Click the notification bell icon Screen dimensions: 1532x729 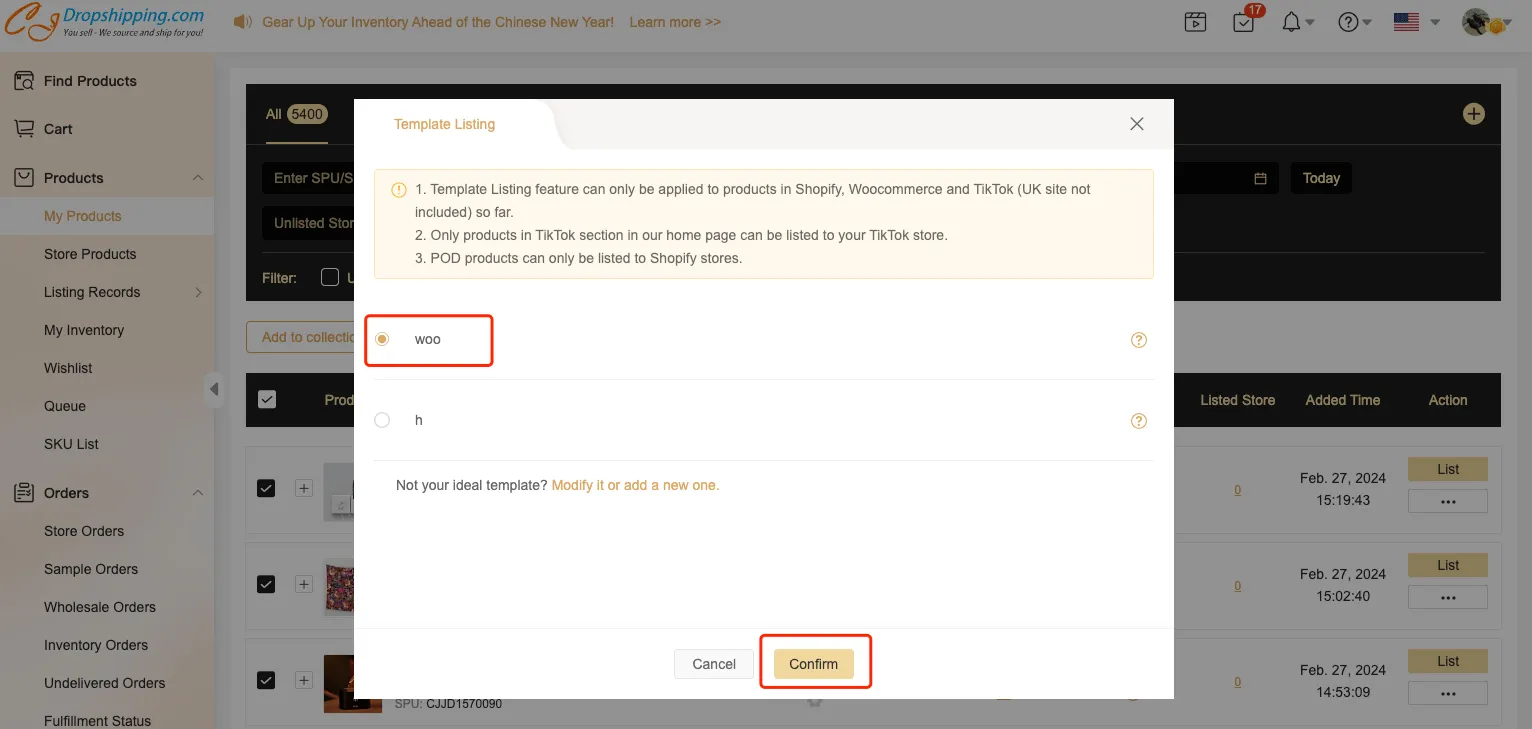pyautogui.click(x=1291, y=22)
